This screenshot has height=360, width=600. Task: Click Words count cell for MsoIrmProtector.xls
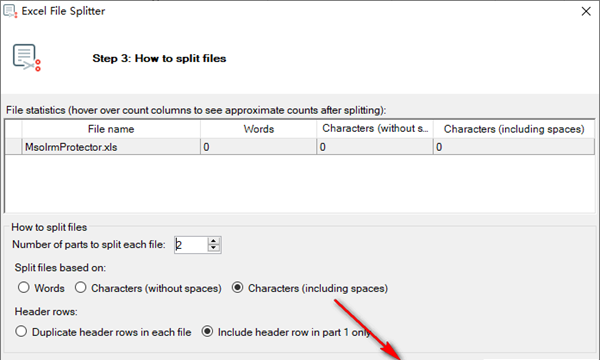click(259, 147)
